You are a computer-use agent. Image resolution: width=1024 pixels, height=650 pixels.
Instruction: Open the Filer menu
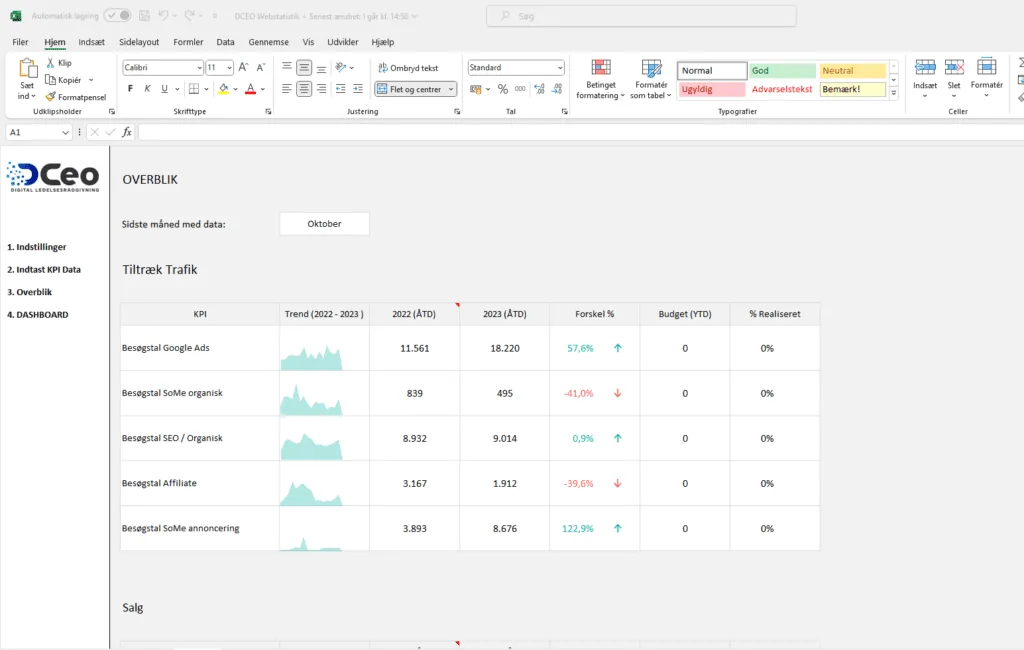[20, 42]
